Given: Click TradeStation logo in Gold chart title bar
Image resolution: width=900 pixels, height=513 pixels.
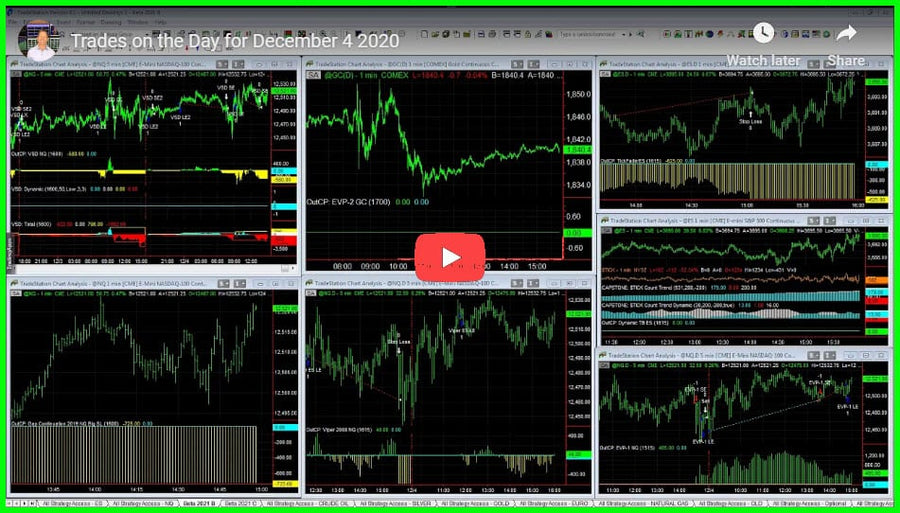Looking at the screenshot, I should click(x=310, y=63).
